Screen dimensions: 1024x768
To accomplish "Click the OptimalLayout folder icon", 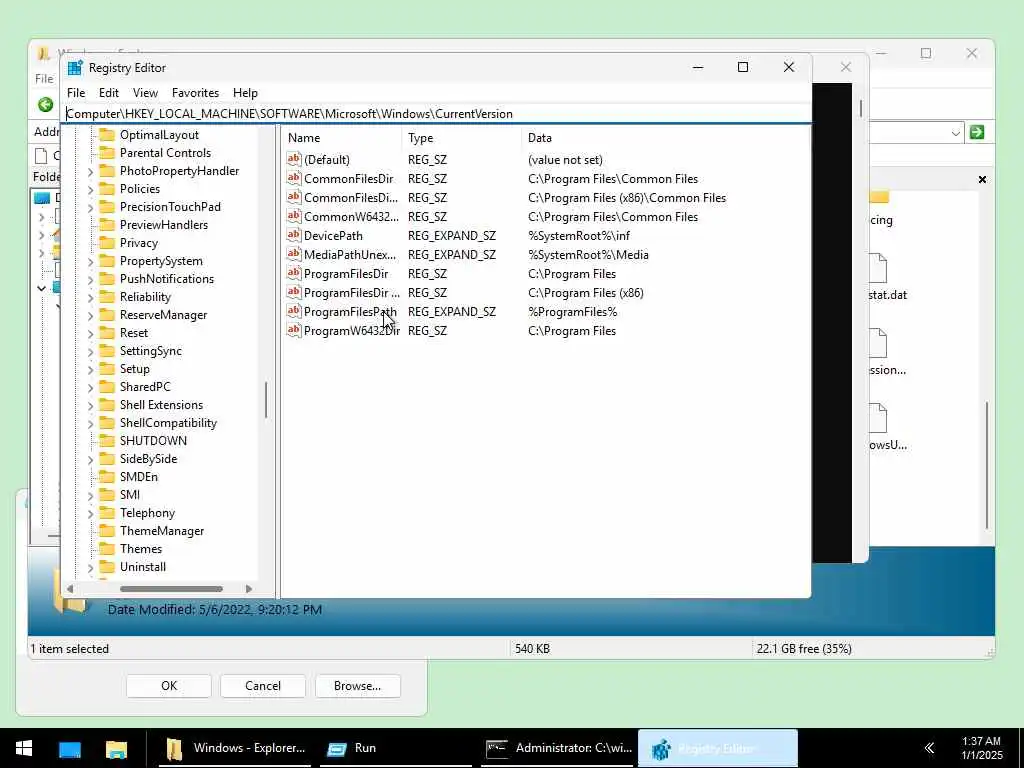I will 107,135.
